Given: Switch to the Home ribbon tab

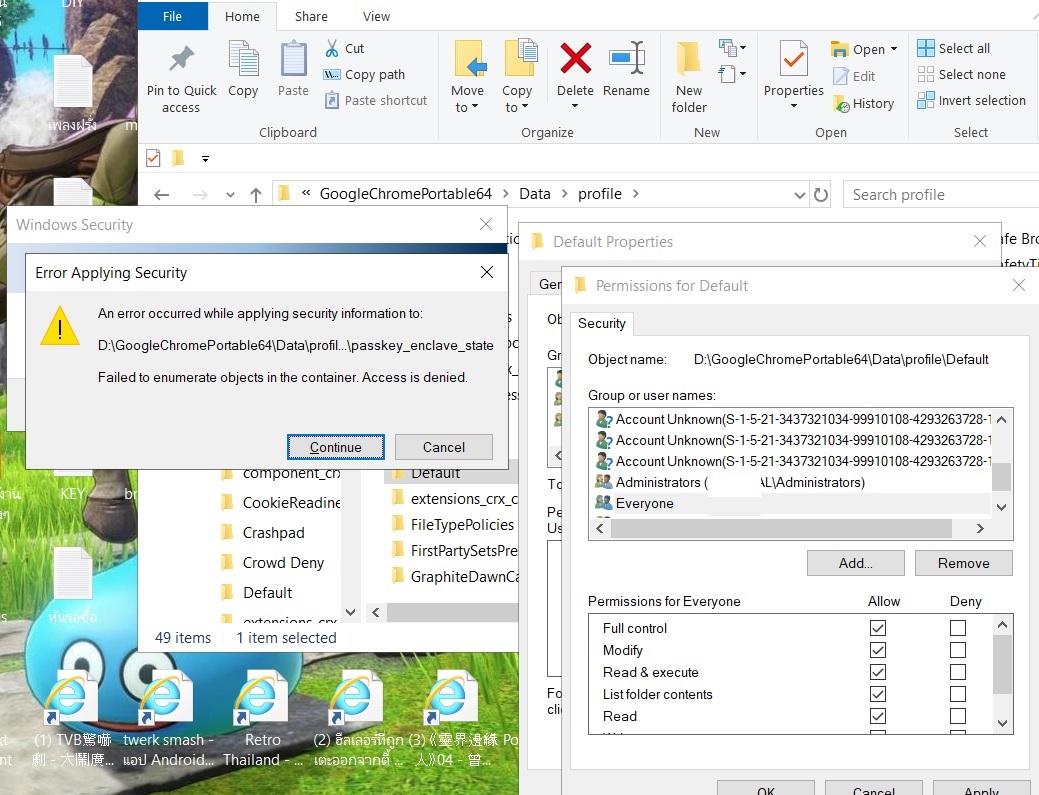Looking at the screenshot, I should pos(242,17).
